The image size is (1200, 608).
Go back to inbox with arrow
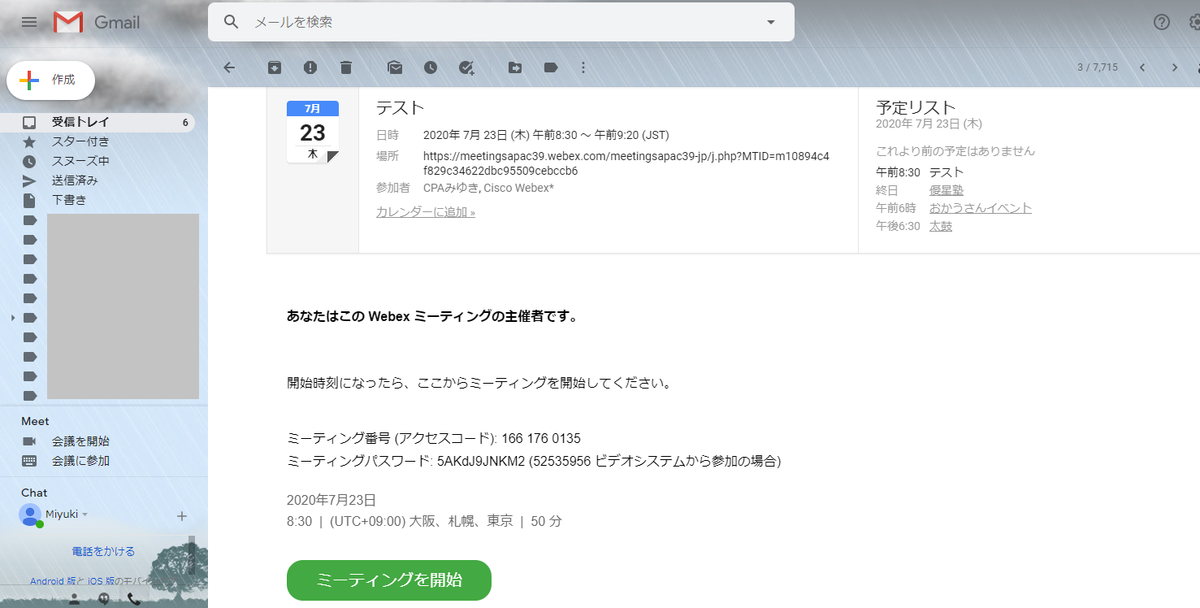(x=229, y=67)
